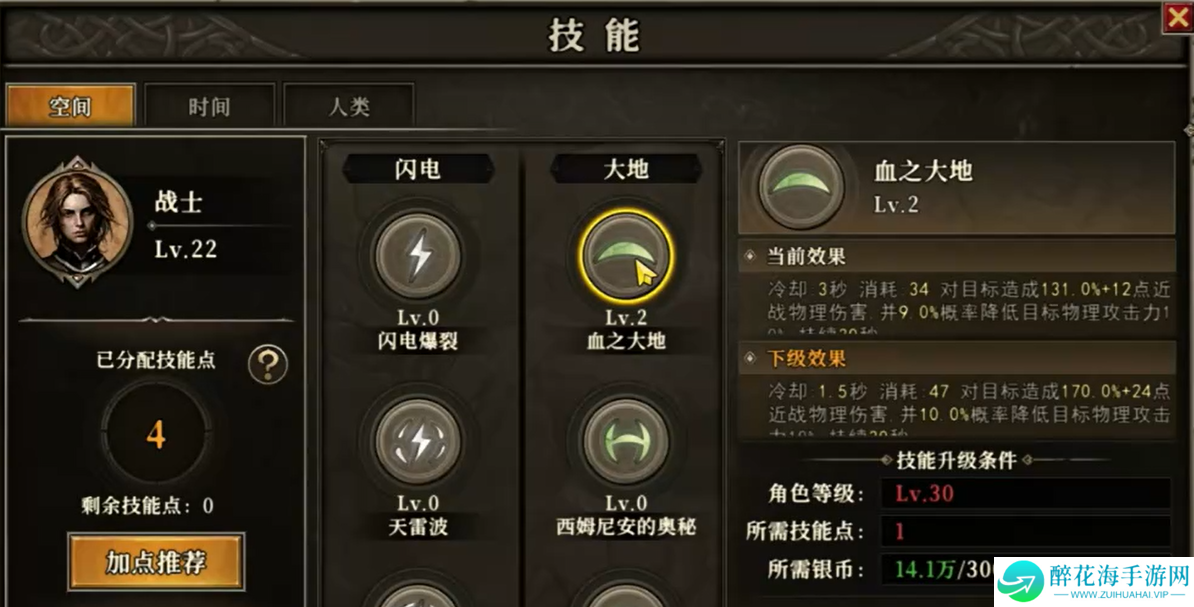Expand the 当前效果 section header
The width and height of the screenshot is (1194, 607).
point(956,256)
